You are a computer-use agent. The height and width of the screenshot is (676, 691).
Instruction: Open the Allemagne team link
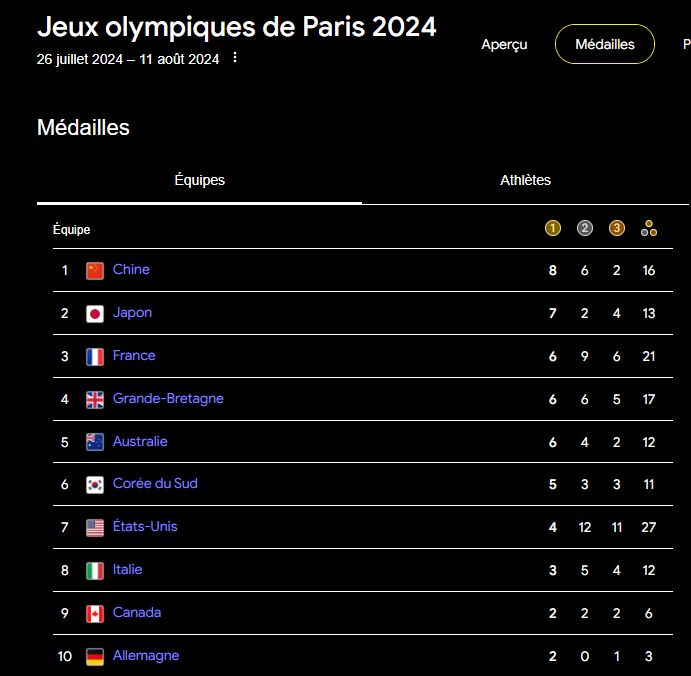coord(146,655)
